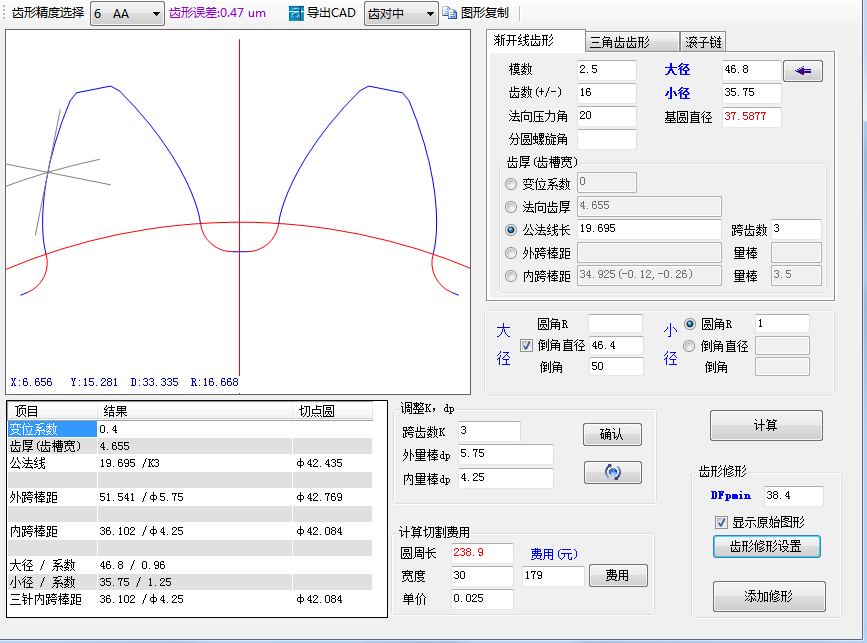This screenshot has height=643, width=867.
Task: Select the 变位系数 radio button
Action: point(511,184)
